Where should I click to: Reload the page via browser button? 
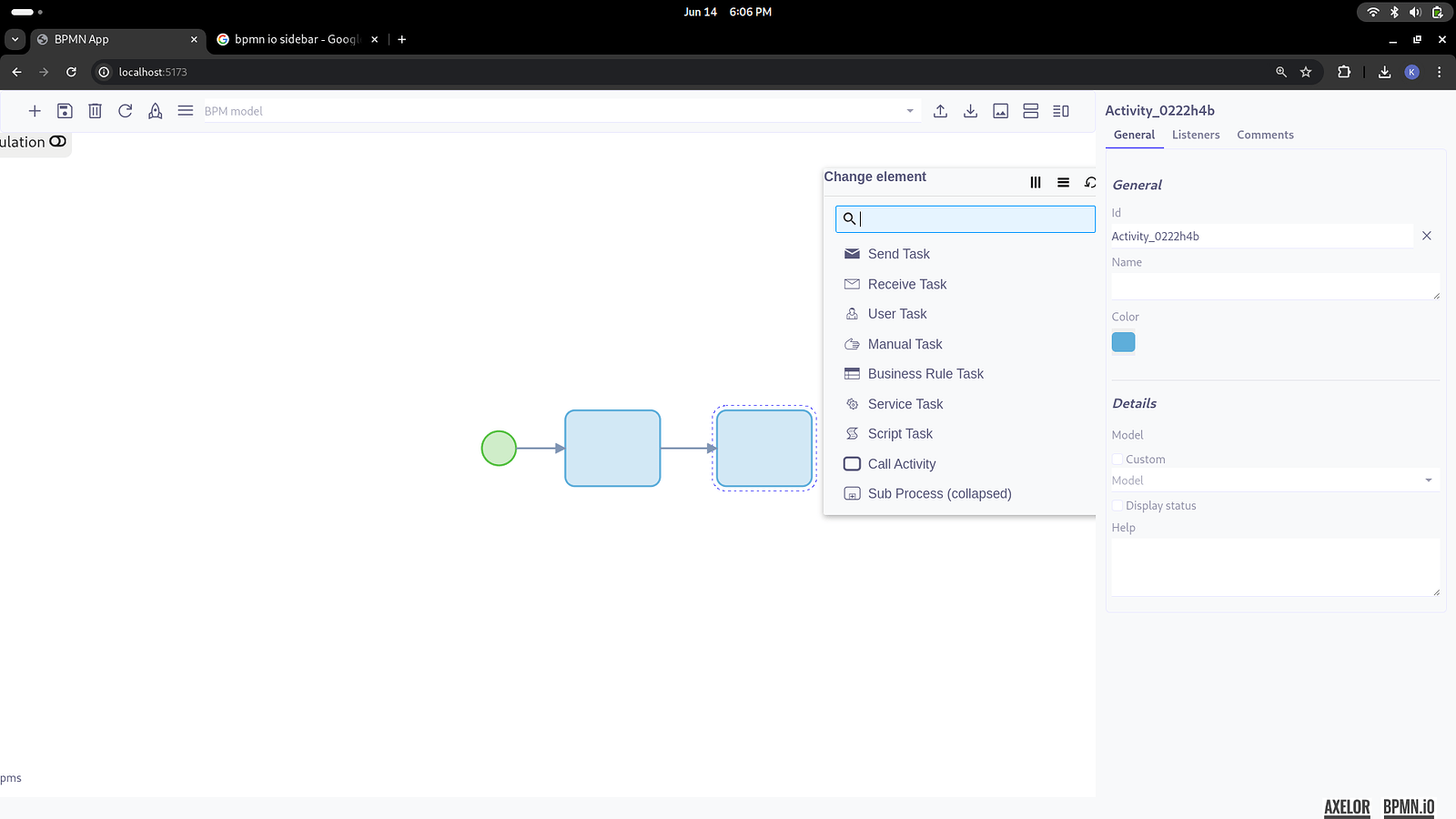coord(71,72)
